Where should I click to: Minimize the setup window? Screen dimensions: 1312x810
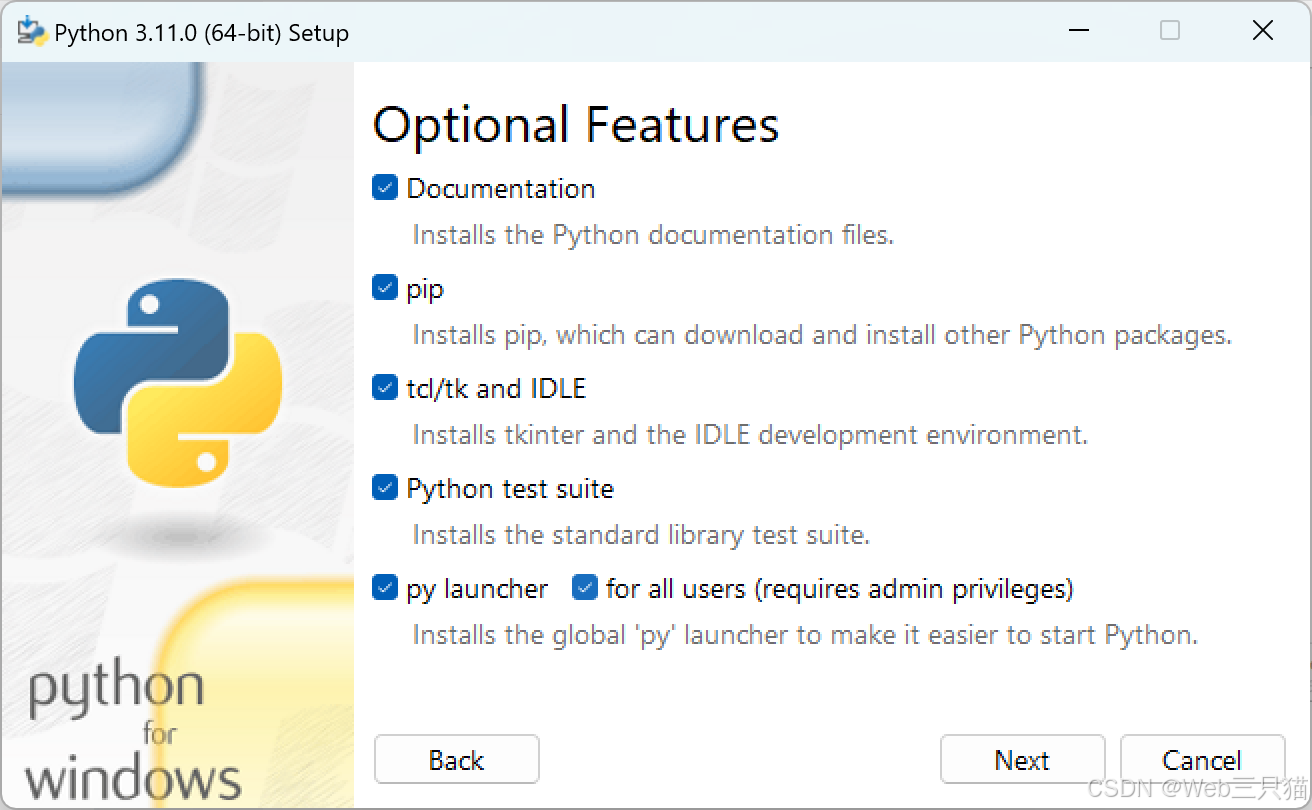[1078, 31]
